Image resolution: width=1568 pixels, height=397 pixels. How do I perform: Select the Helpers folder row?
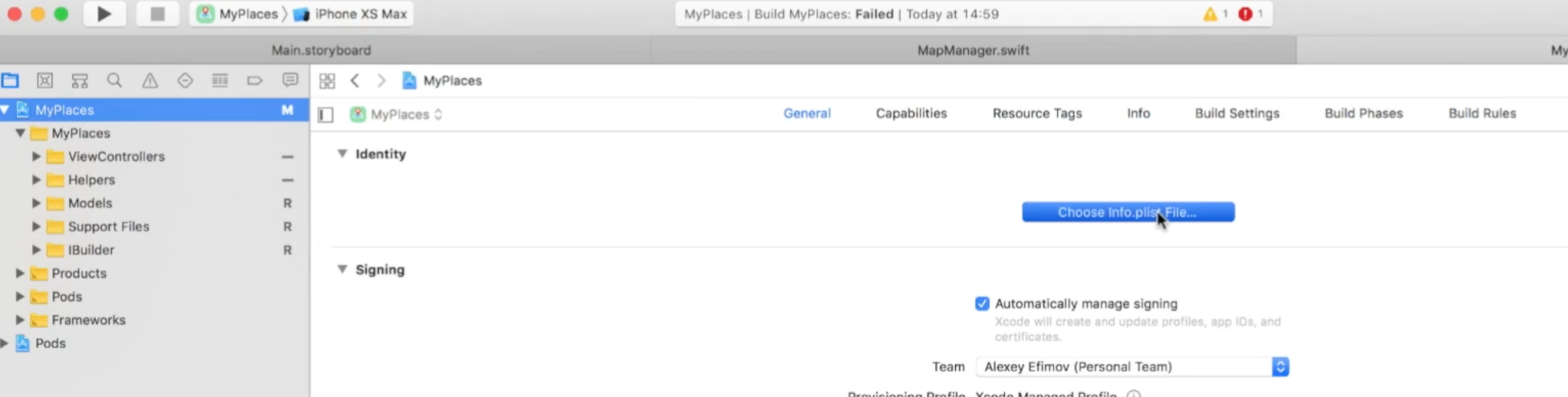click(154, 179)
